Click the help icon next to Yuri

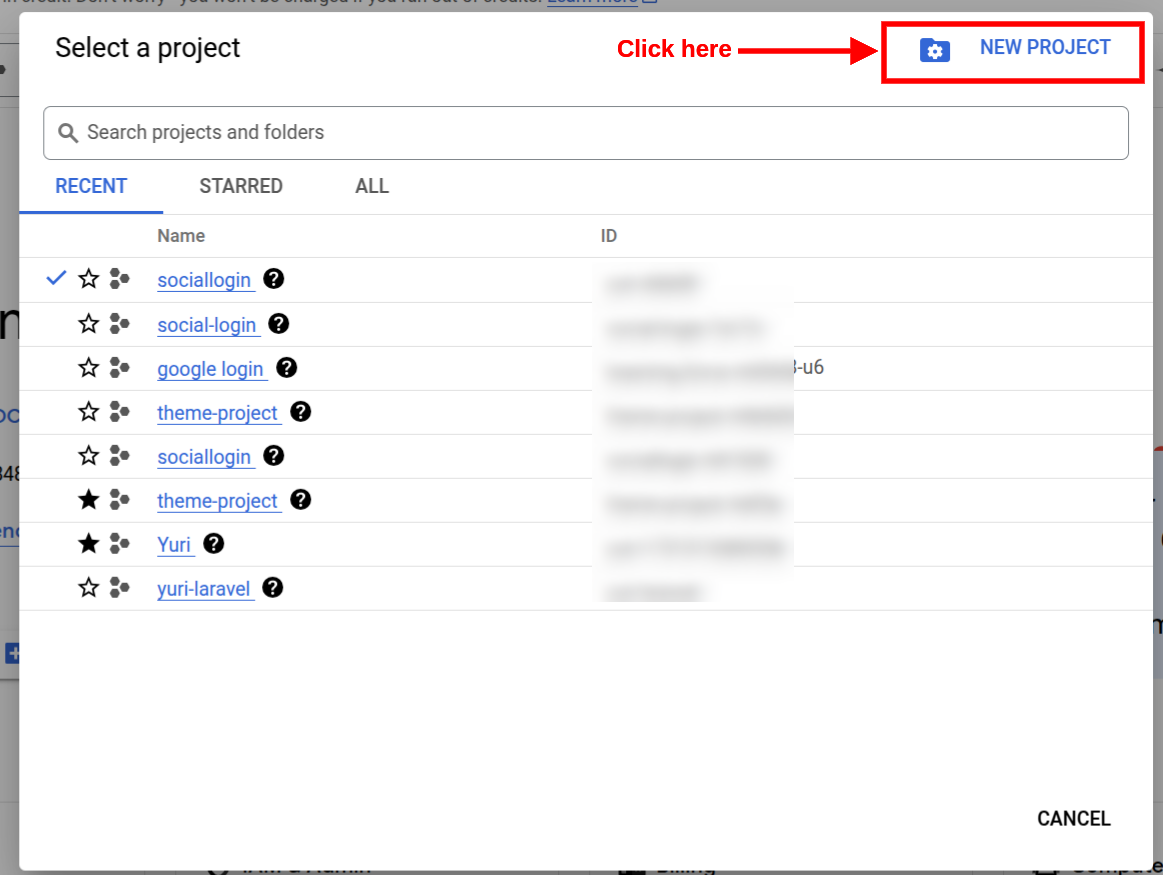(x=213, y=544)
